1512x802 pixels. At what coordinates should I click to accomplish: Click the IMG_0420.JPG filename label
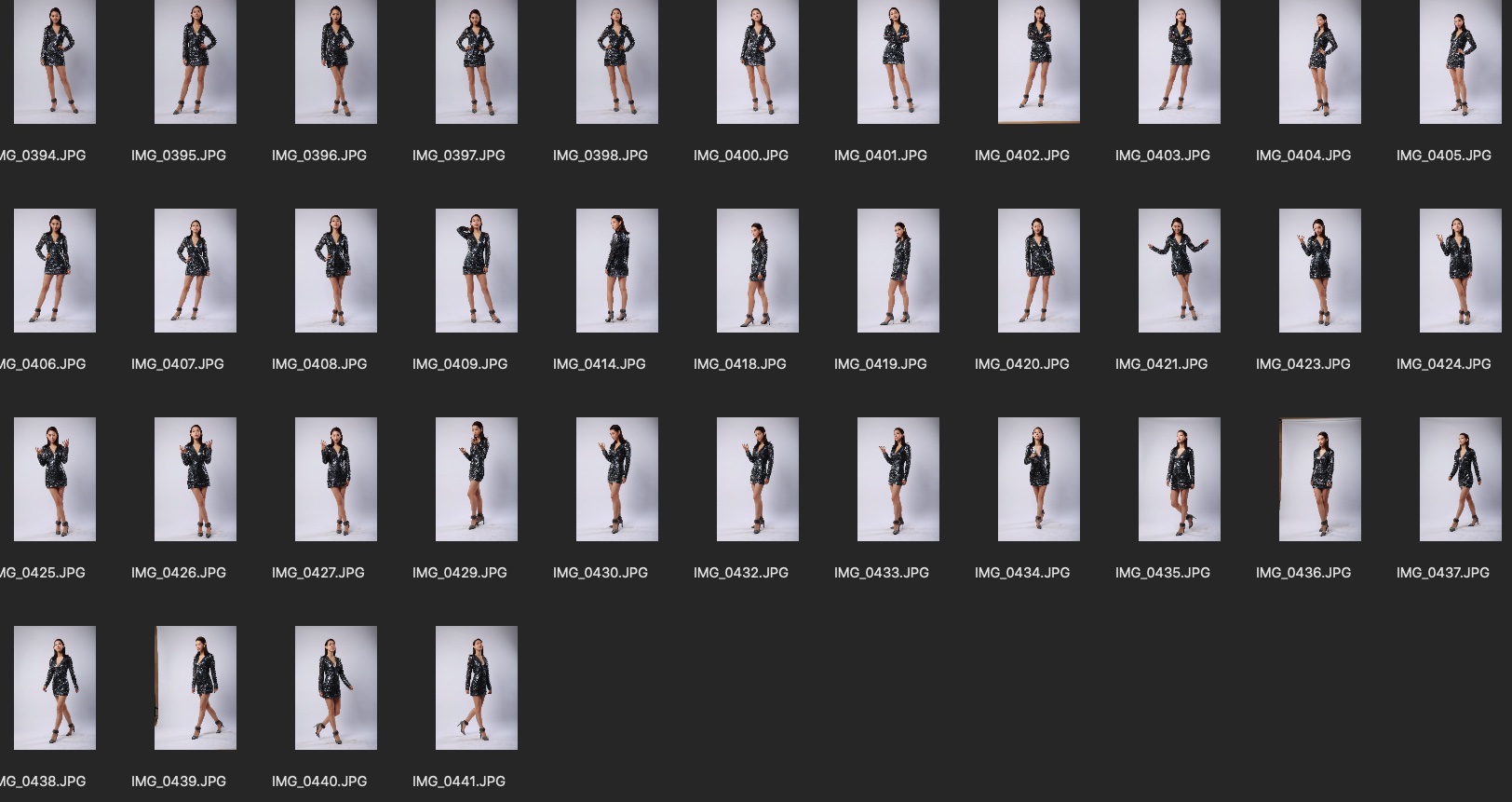[x=1022, y=364]
